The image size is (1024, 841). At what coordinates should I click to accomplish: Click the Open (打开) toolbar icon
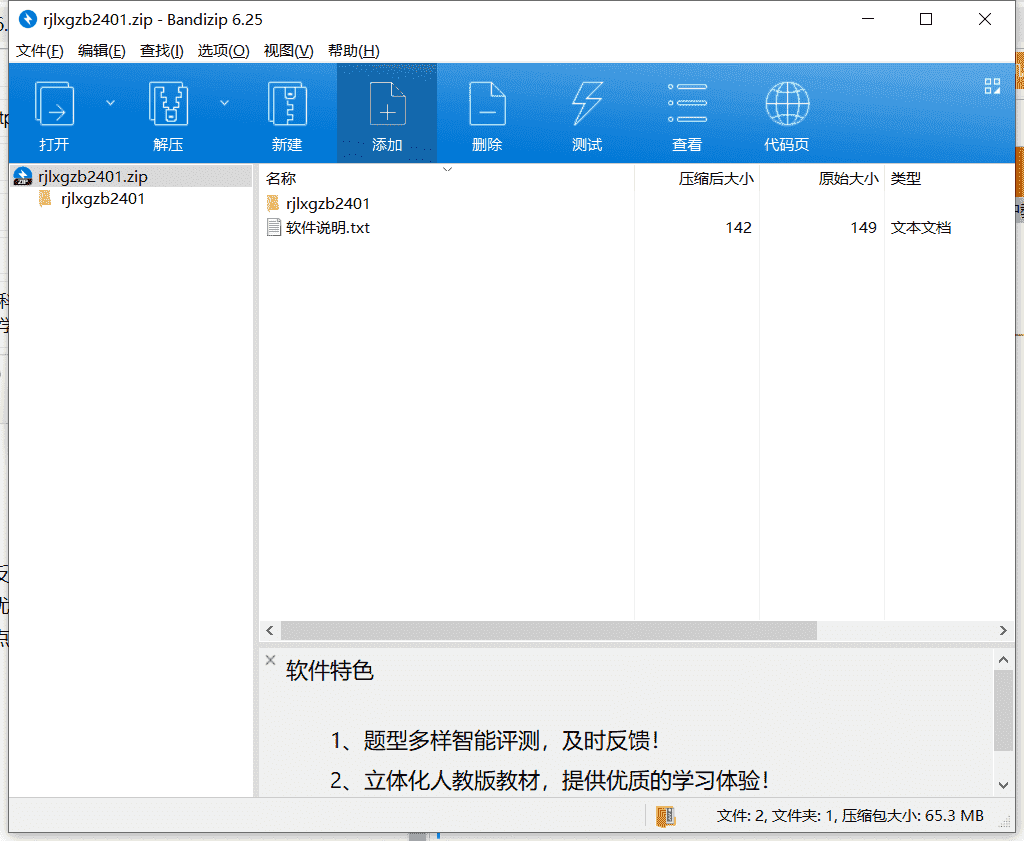pos(54,103)
